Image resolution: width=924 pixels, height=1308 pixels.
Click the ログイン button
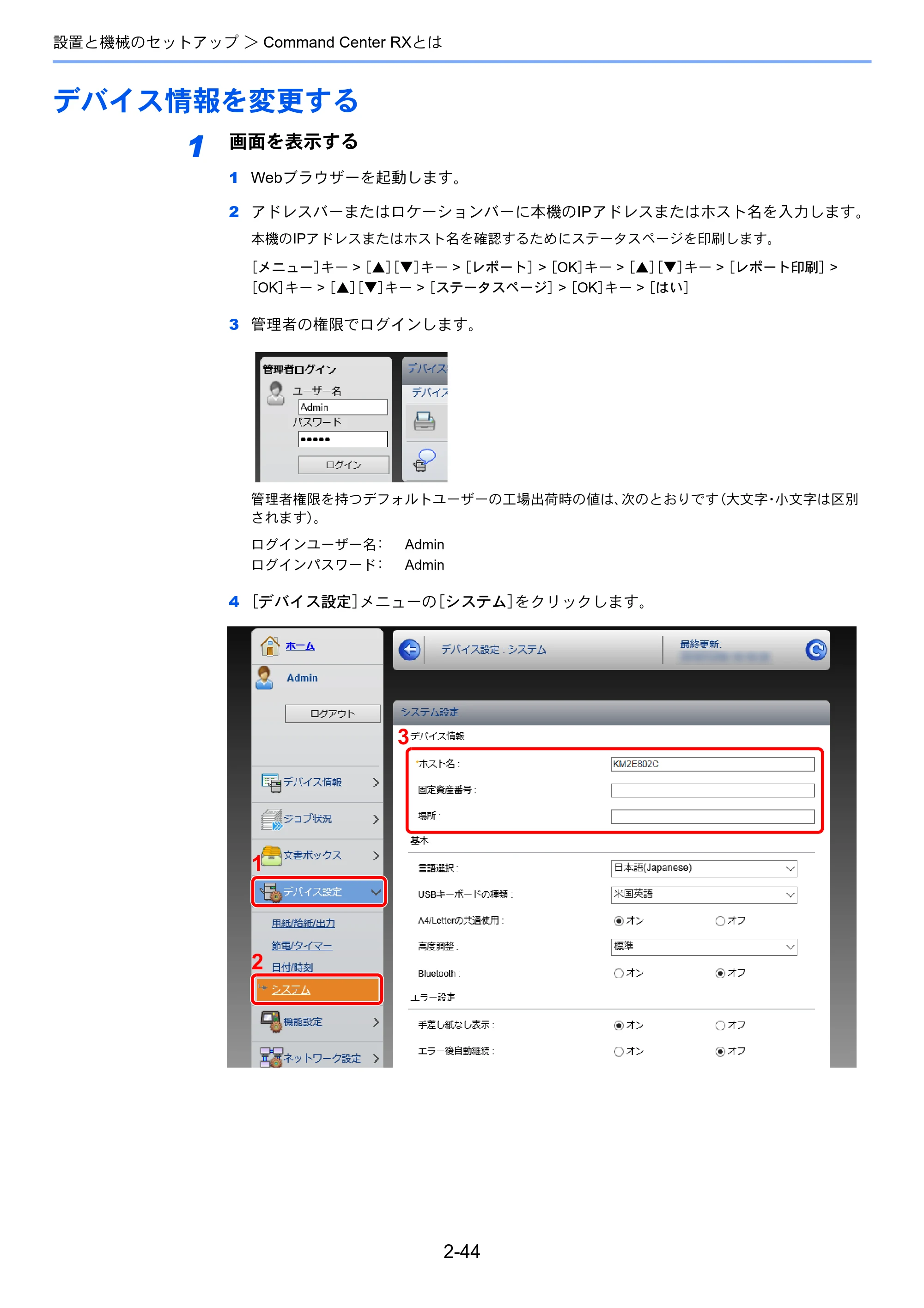[344, 464]
